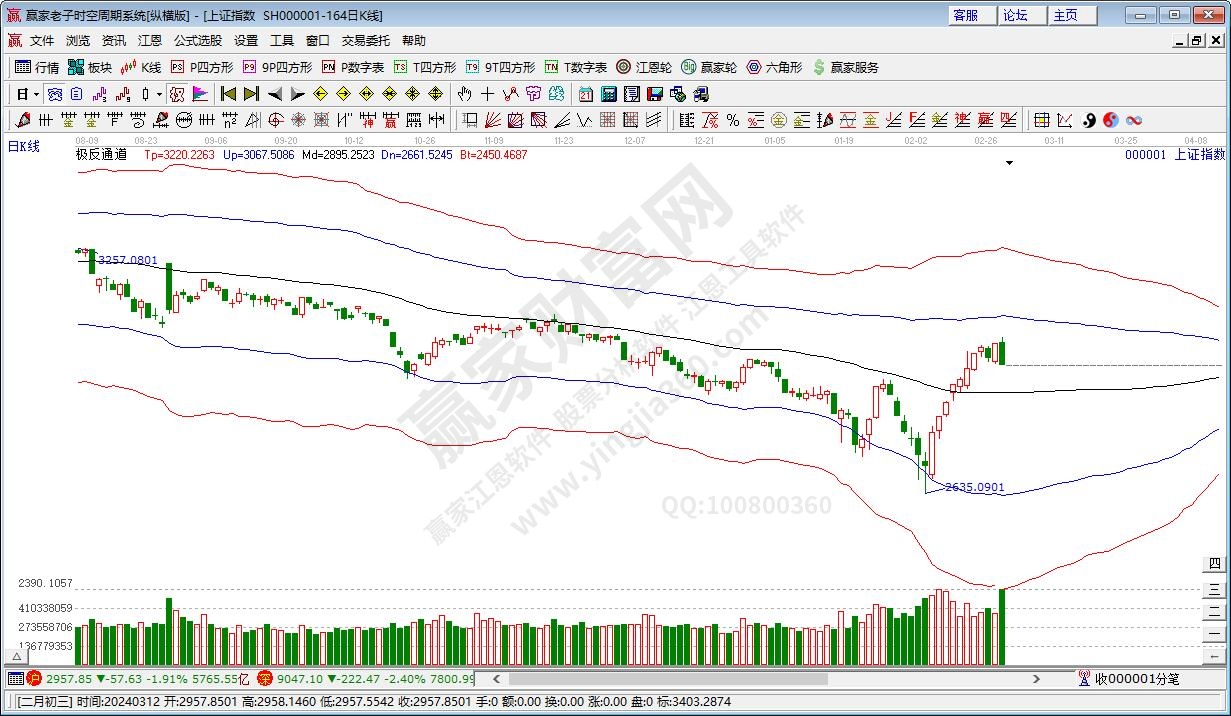Toggle the K线 chart view button
1231x716 pixels.
[141, 67]
